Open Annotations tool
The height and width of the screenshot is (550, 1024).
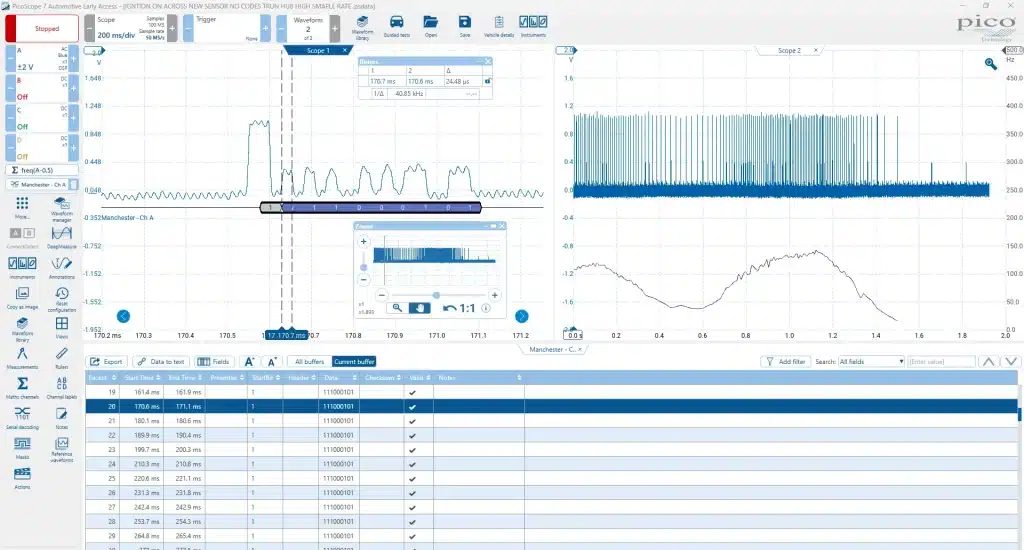61,267
